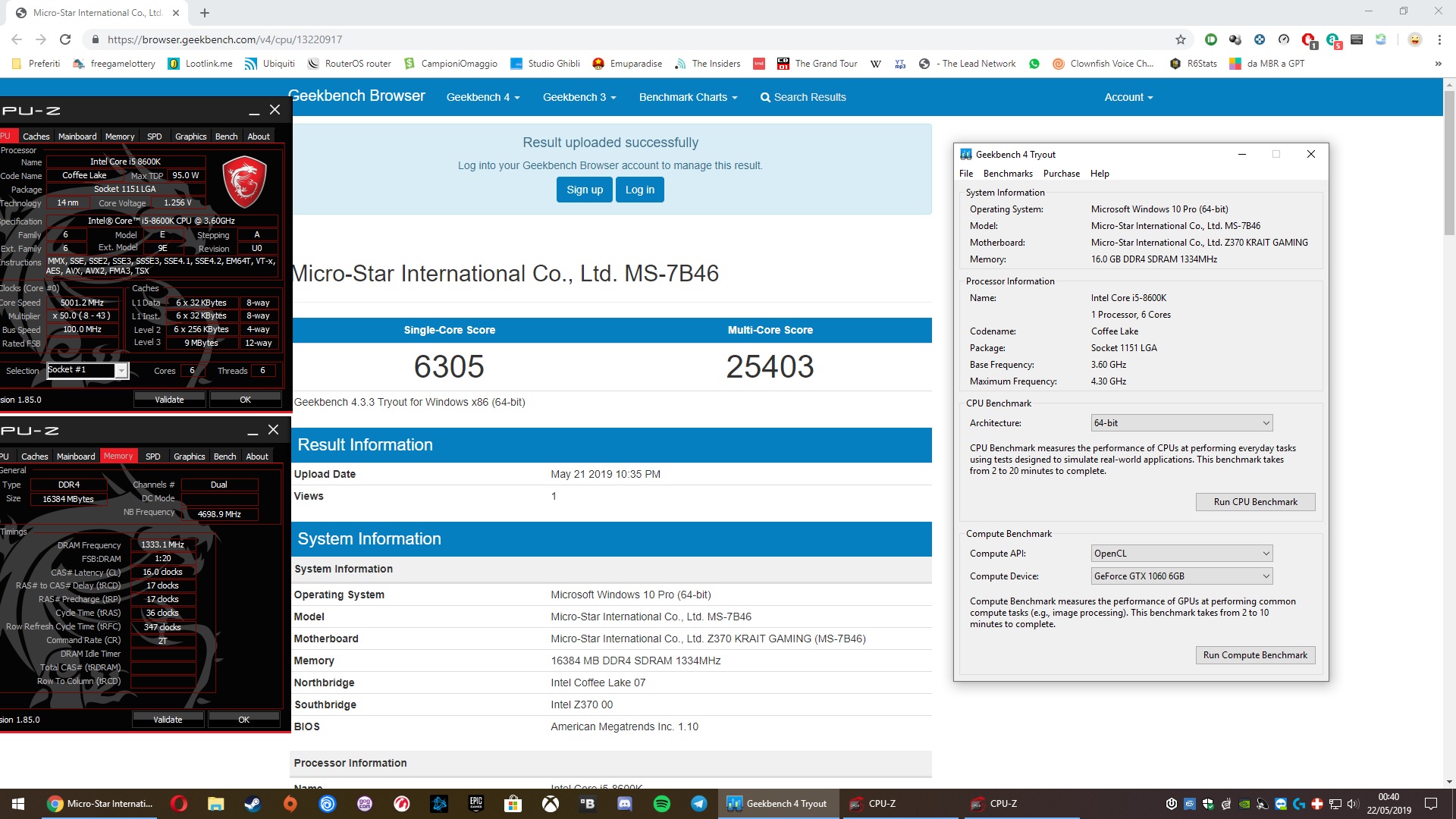Open the Xbox app from the taskbar
The width and height of the screenshot is (1456, 819).
[x=551, y=804]
